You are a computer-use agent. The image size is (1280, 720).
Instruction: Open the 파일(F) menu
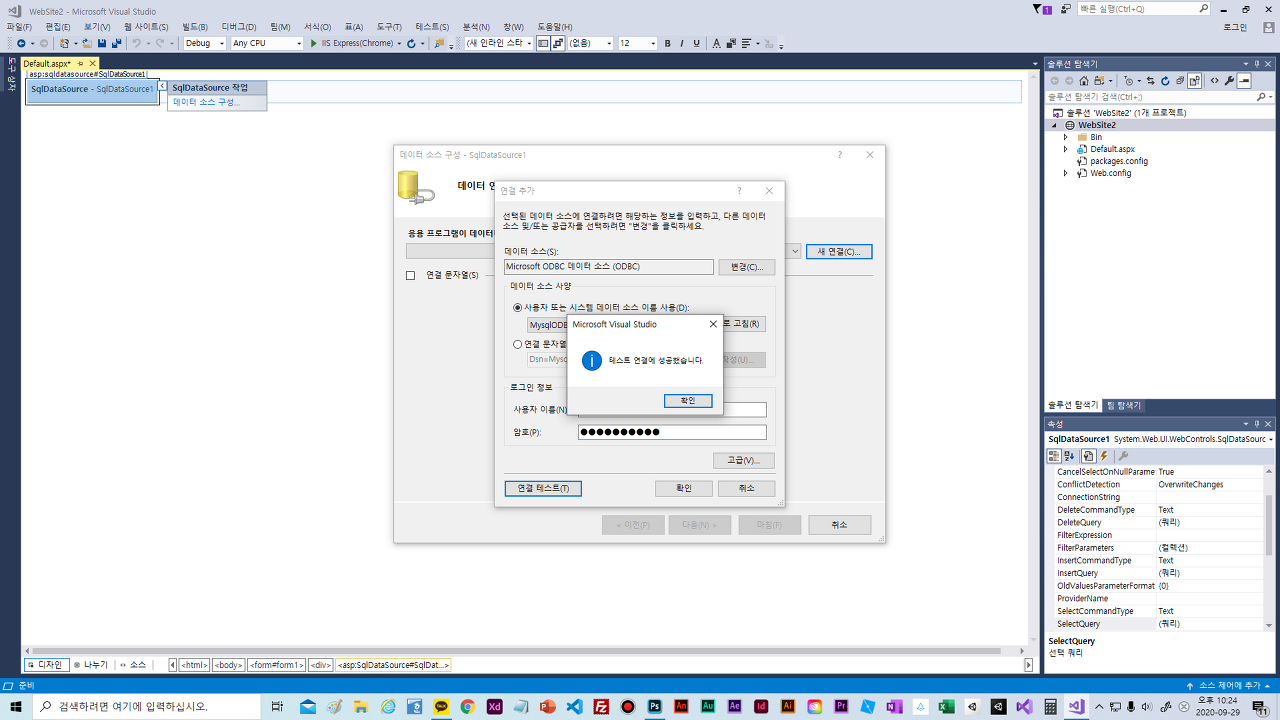[19, 27]
